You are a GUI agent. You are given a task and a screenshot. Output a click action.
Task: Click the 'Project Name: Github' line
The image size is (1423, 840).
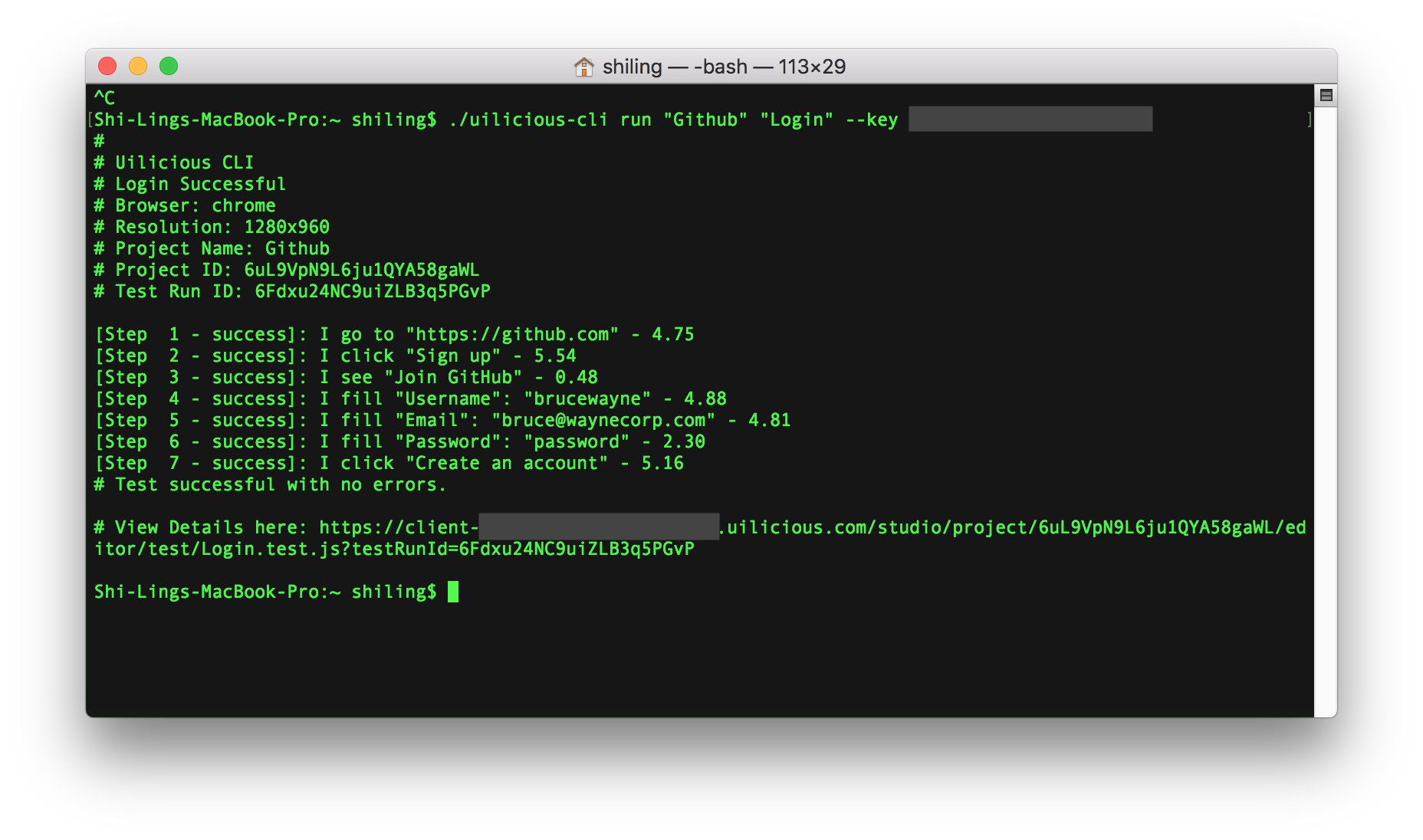[x=212, y=248]
